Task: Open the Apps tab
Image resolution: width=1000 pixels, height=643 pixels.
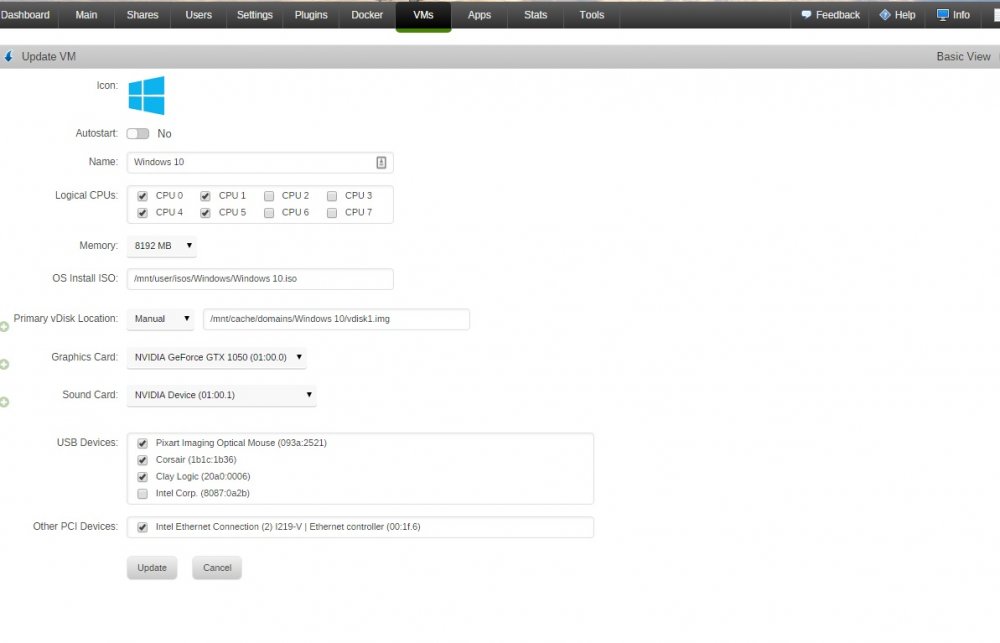Action: pos(479,15)
